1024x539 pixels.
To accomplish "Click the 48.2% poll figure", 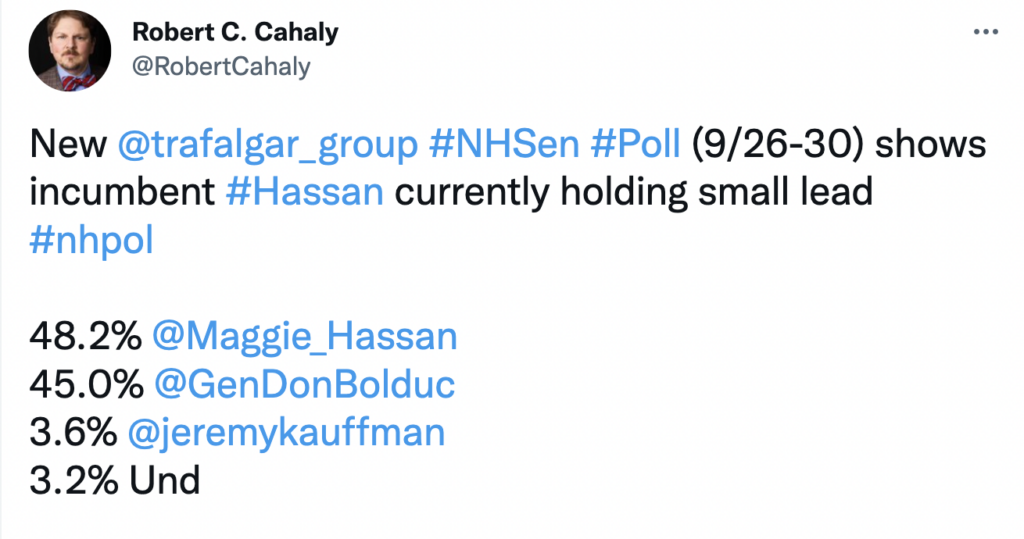I will (86, 337).
